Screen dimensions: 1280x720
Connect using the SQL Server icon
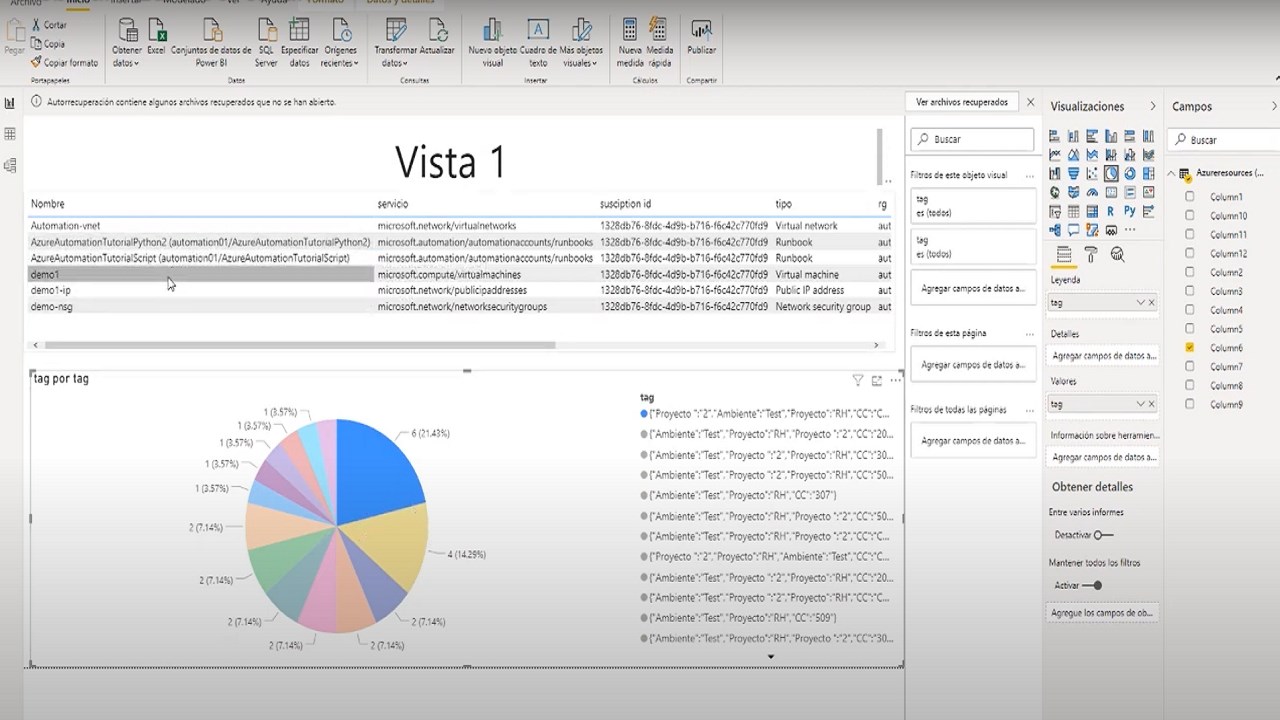point(266,30)
